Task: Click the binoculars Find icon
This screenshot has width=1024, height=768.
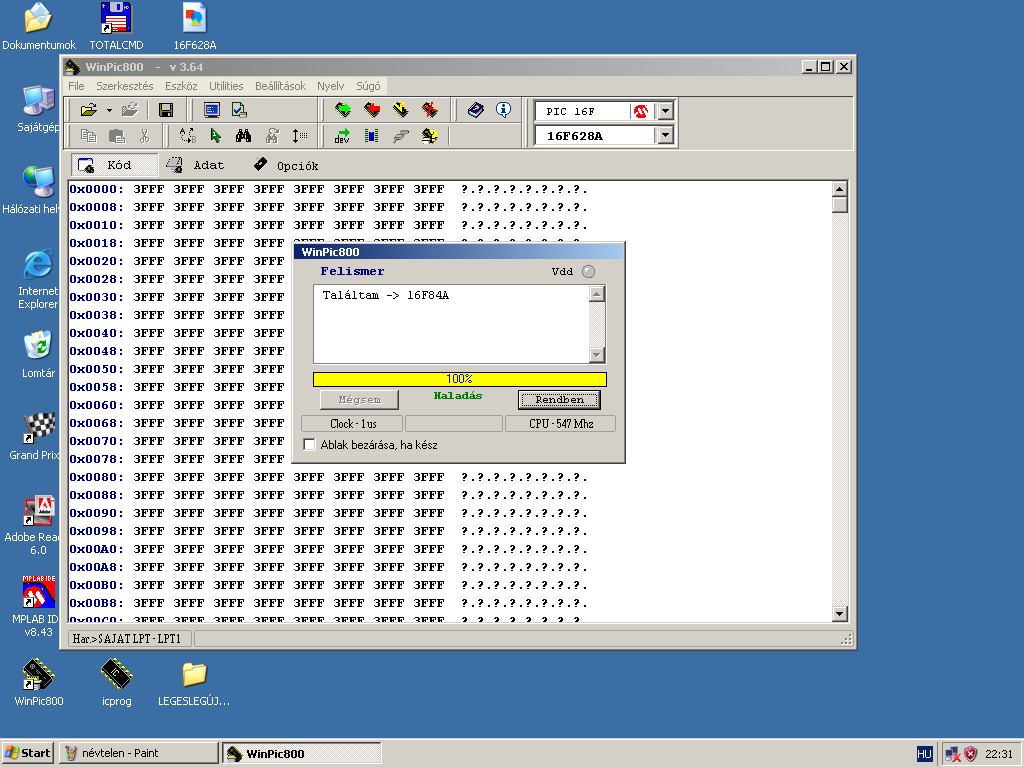Action: point(244,136)
